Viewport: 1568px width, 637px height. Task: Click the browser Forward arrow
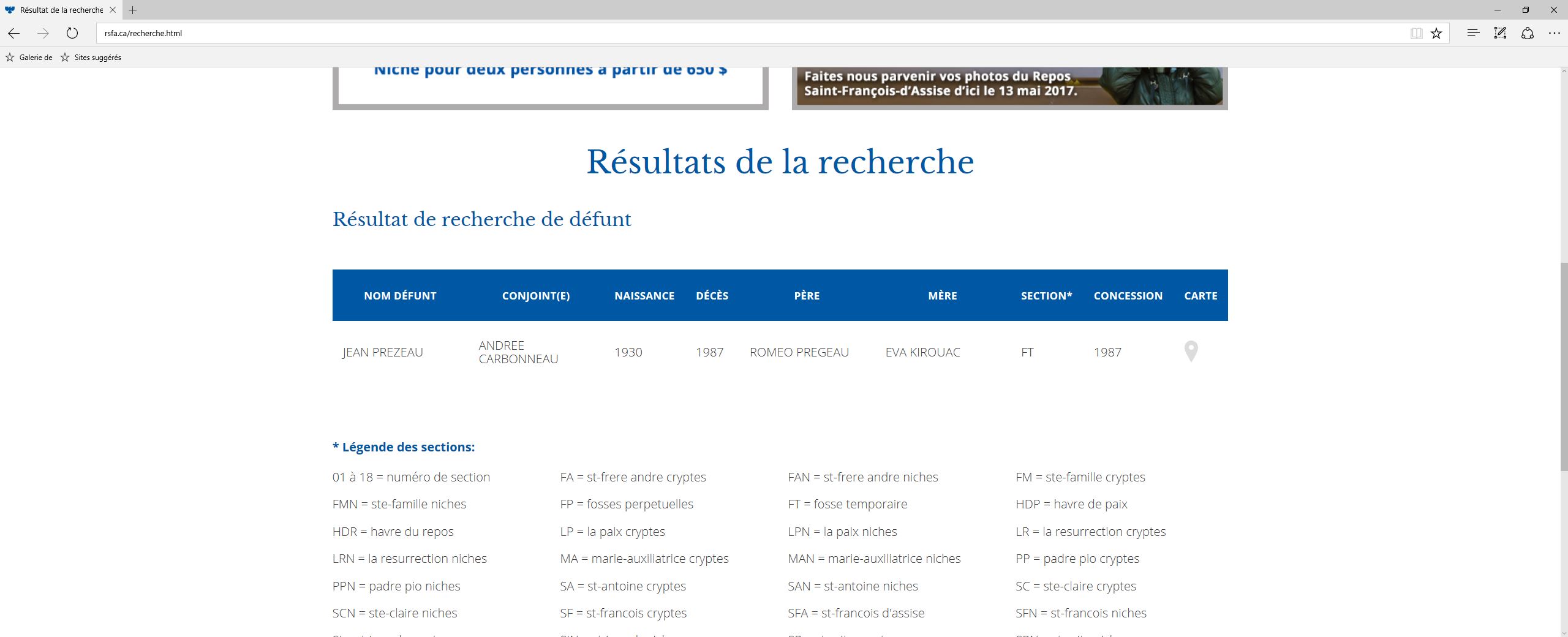[43, 33]
